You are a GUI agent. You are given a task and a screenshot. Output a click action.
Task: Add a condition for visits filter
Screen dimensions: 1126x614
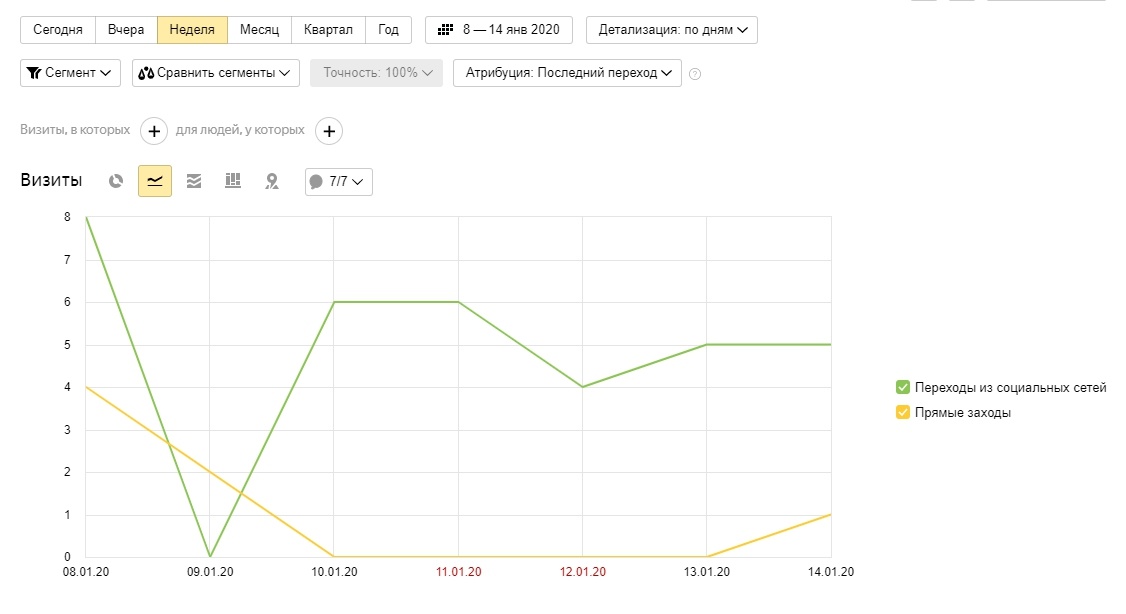point(153,130)
